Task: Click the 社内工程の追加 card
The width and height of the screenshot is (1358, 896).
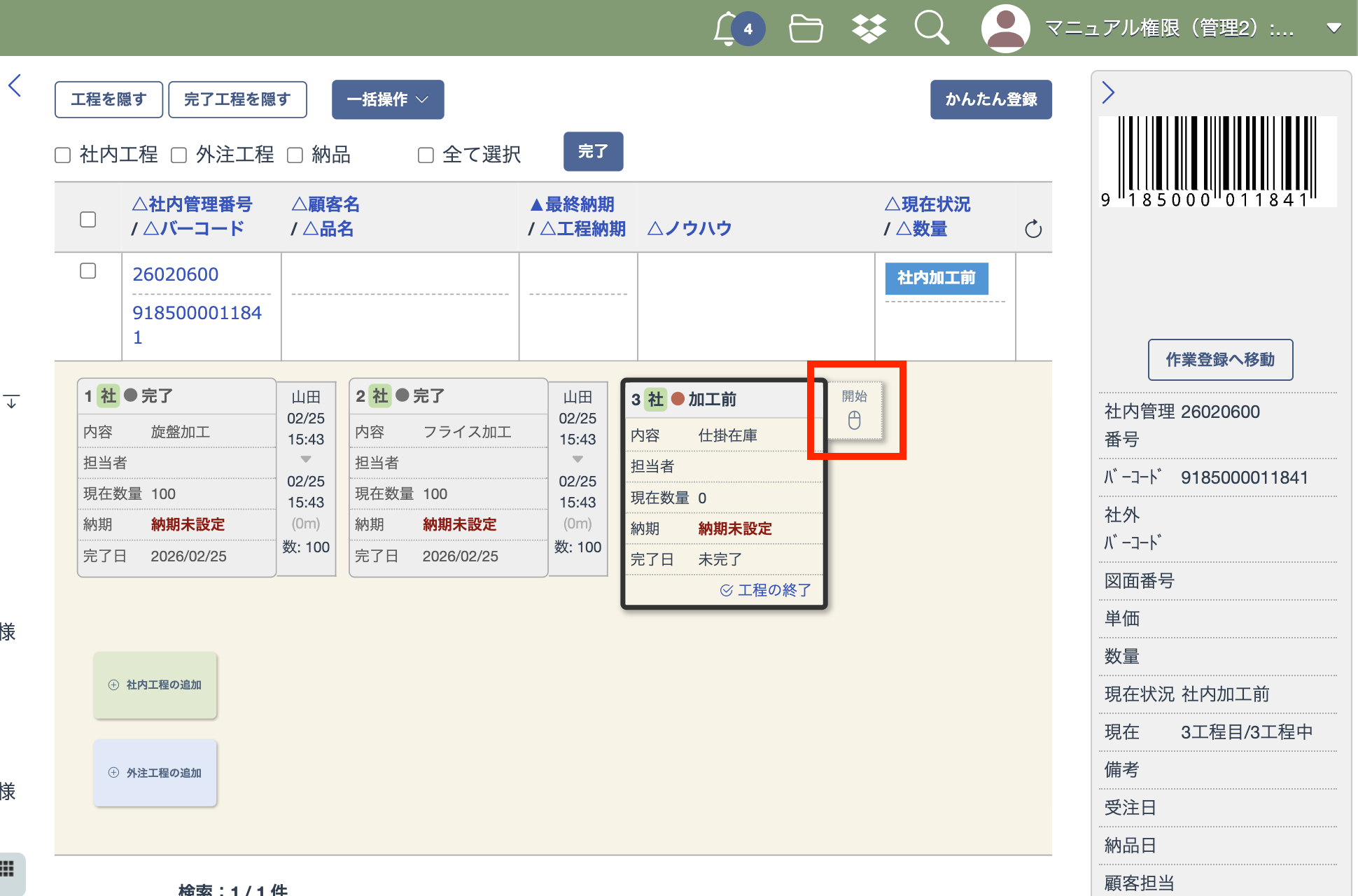Action: (x=155, y=685)
